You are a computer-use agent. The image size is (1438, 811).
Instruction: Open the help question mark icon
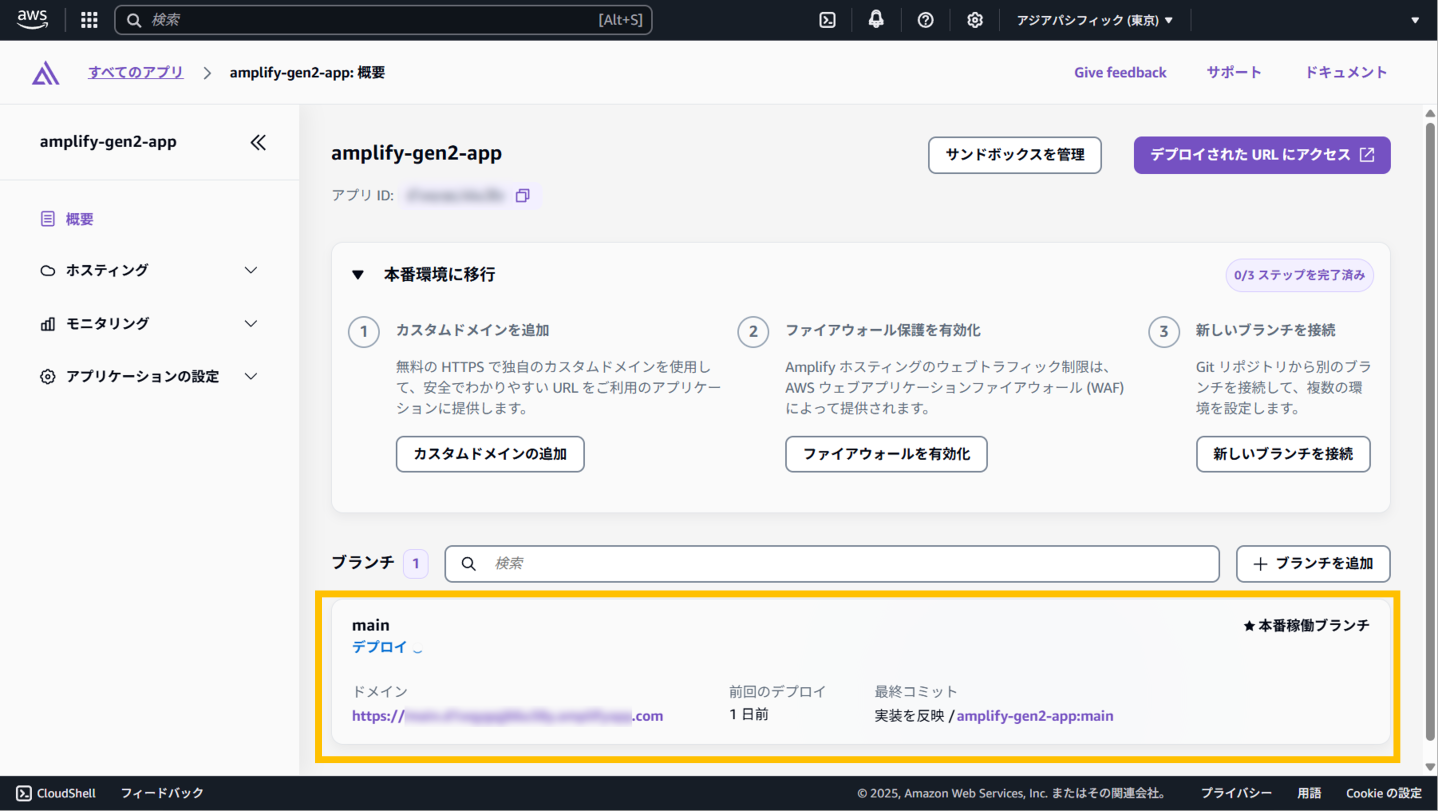[925, 20]
